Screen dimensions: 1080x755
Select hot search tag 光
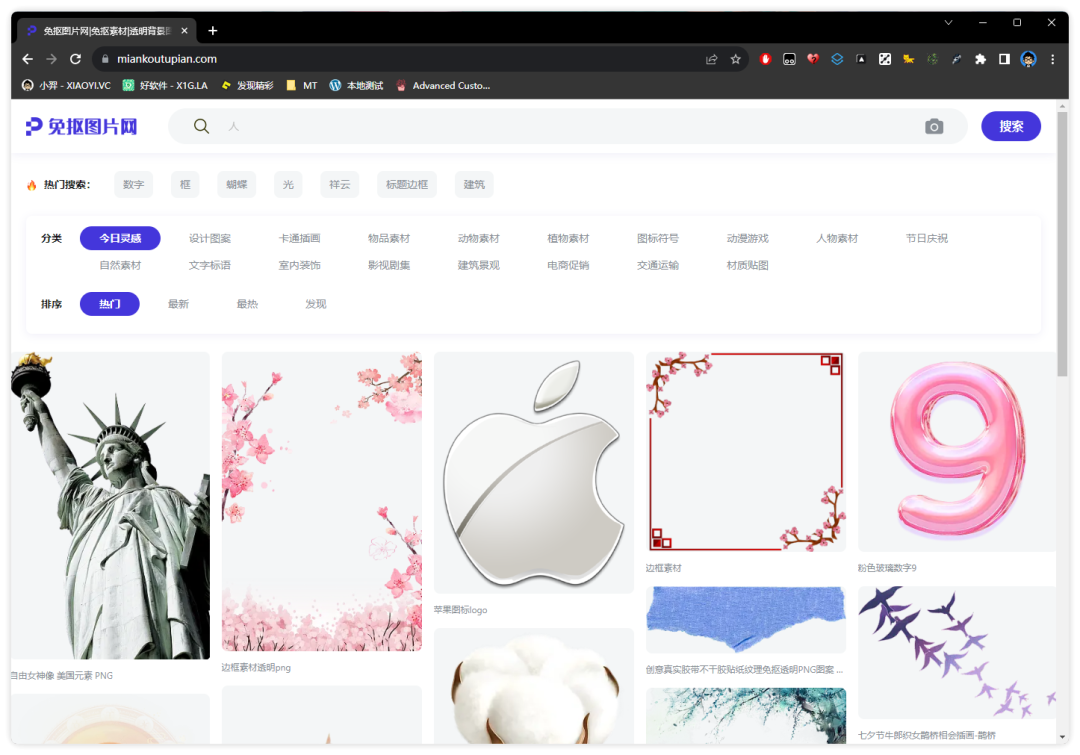(288, 185)
